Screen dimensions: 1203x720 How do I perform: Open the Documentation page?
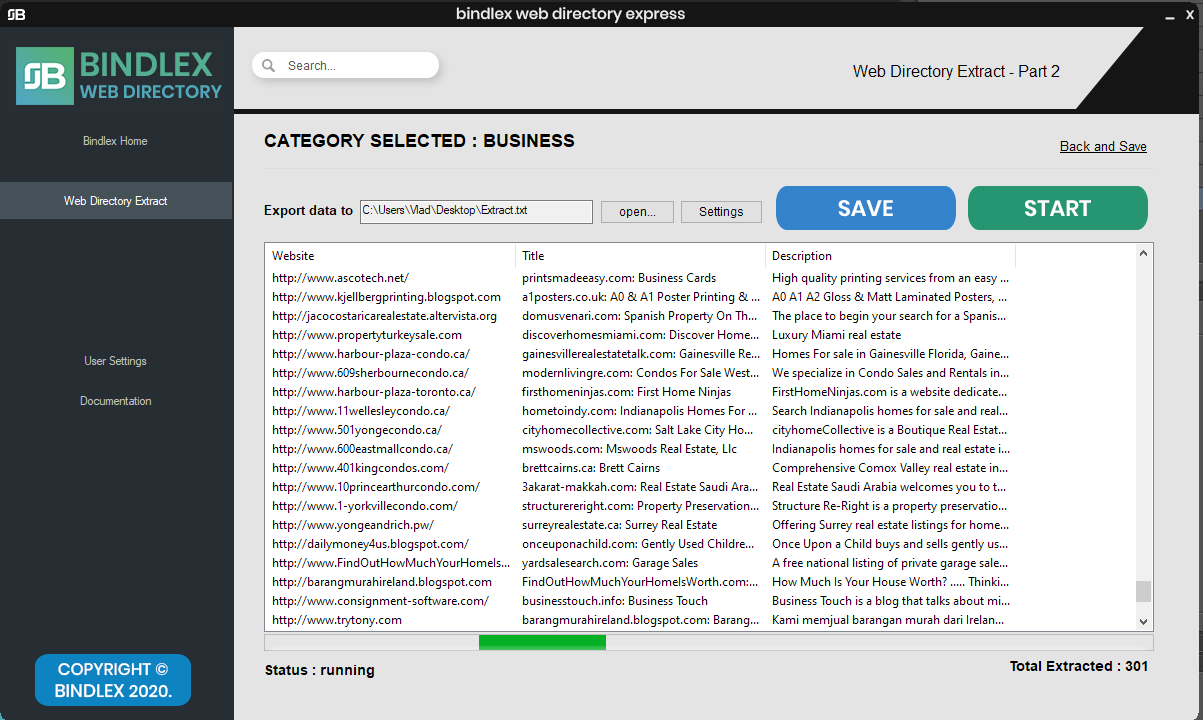click(115, 400)
